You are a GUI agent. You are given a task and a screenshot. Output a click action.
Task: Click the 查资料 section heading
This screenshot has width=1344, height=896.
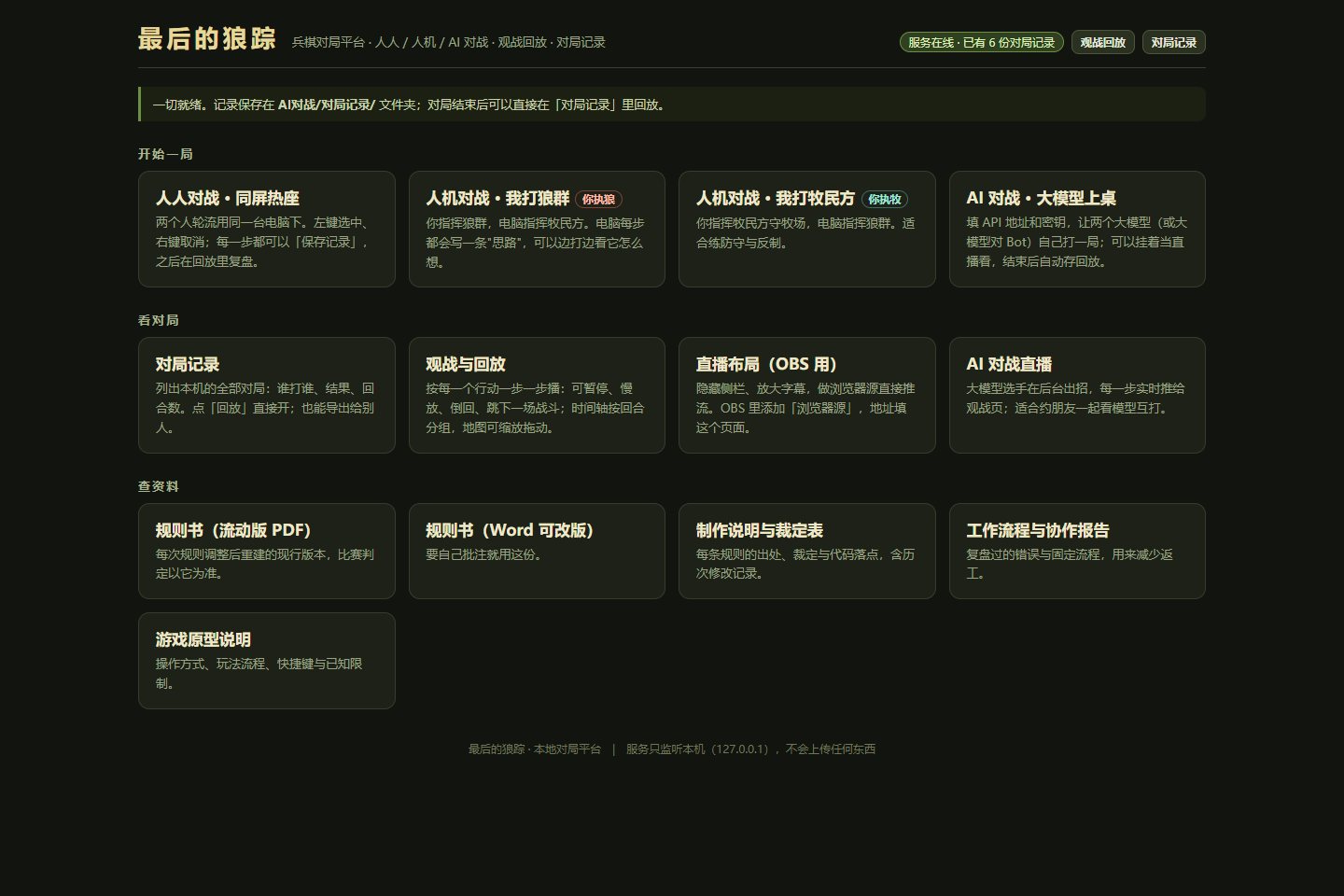click(159, 486)
